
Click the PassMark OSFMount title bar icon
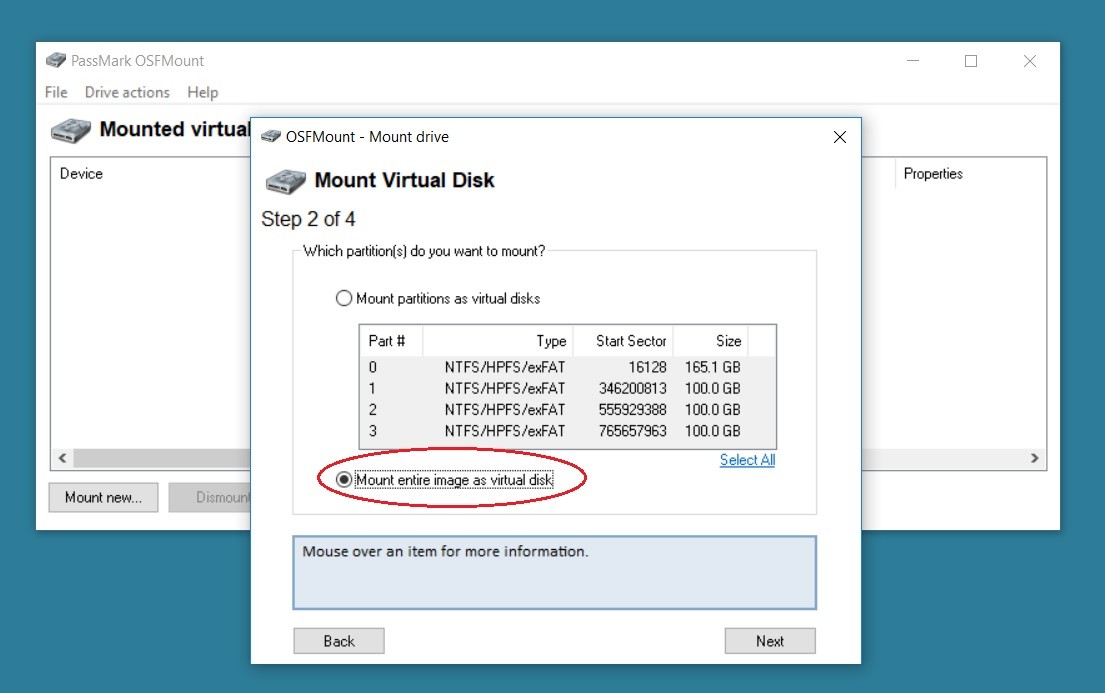point(56,61)
